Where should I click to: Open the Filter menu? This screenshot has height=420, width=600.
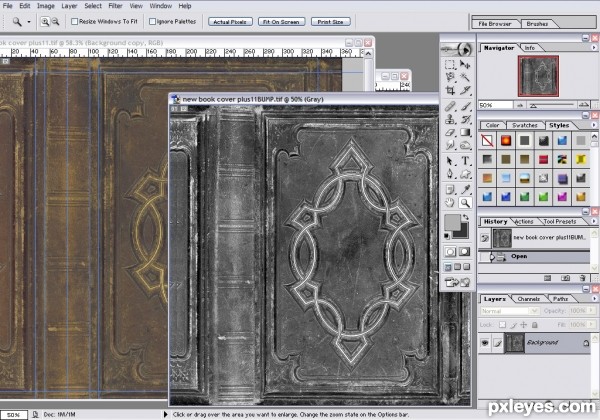[x=115, y=6]
